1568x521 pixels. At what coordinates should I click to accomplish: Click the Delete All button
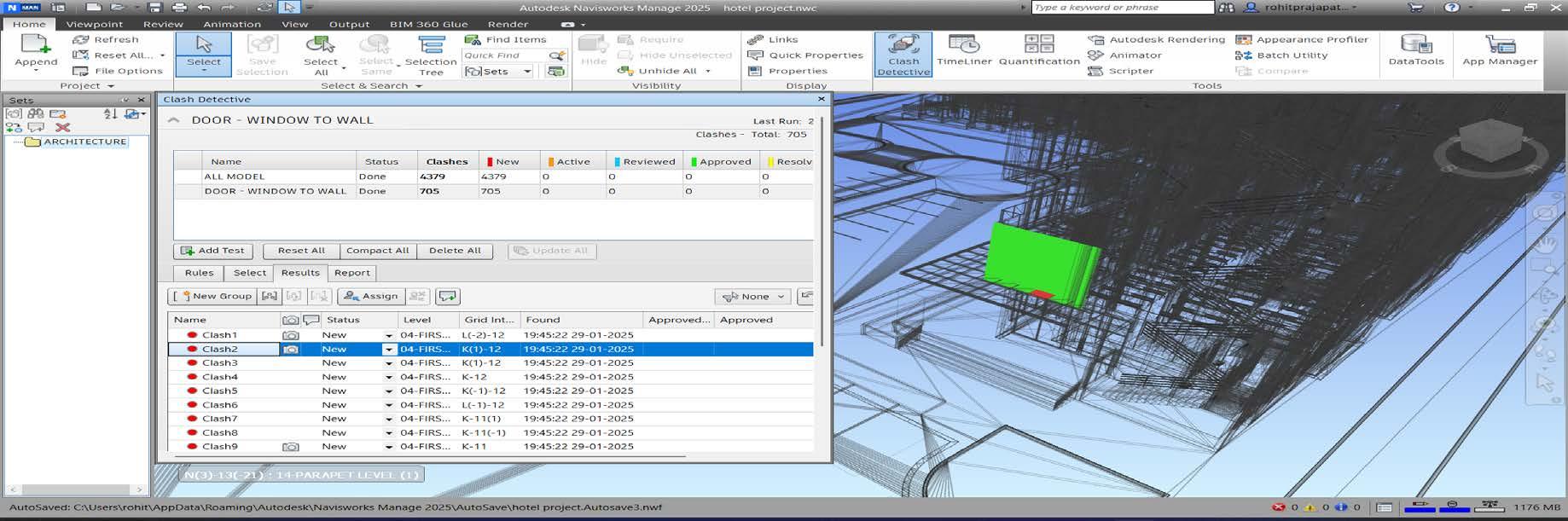point(455,251)
